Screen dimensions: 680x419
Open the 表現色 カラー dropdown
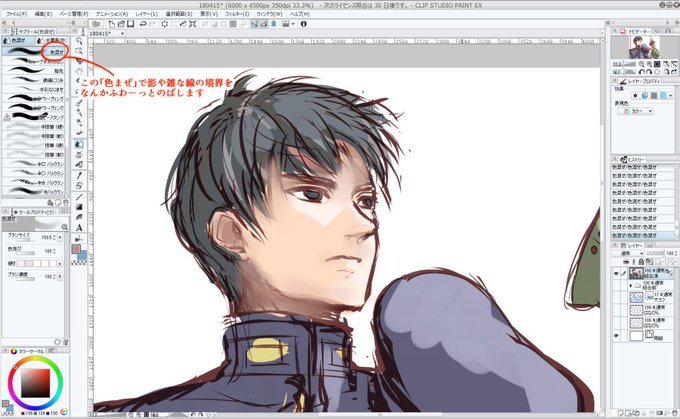click(x=635, y=111)
